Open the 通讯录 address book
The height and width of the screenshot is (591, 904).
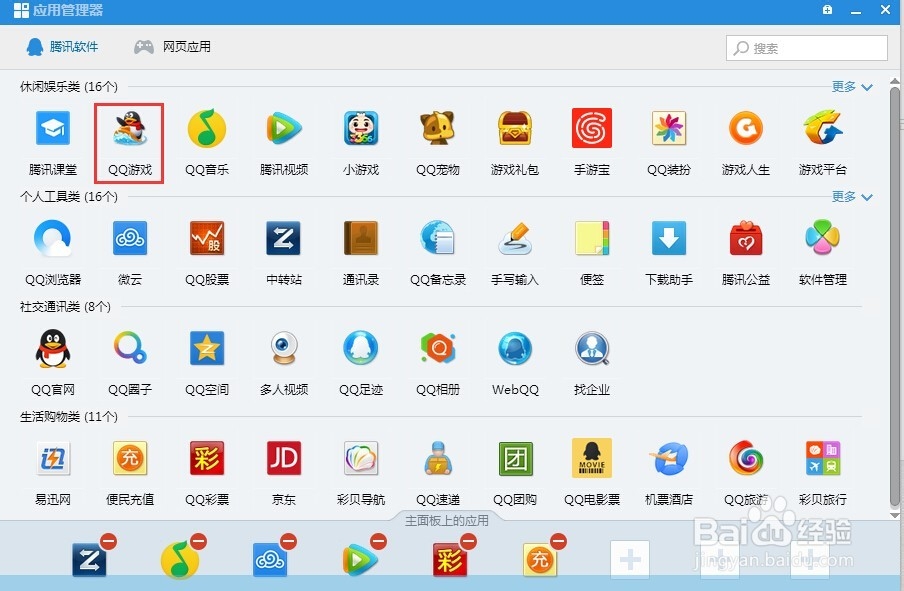[x=361, y=238]
